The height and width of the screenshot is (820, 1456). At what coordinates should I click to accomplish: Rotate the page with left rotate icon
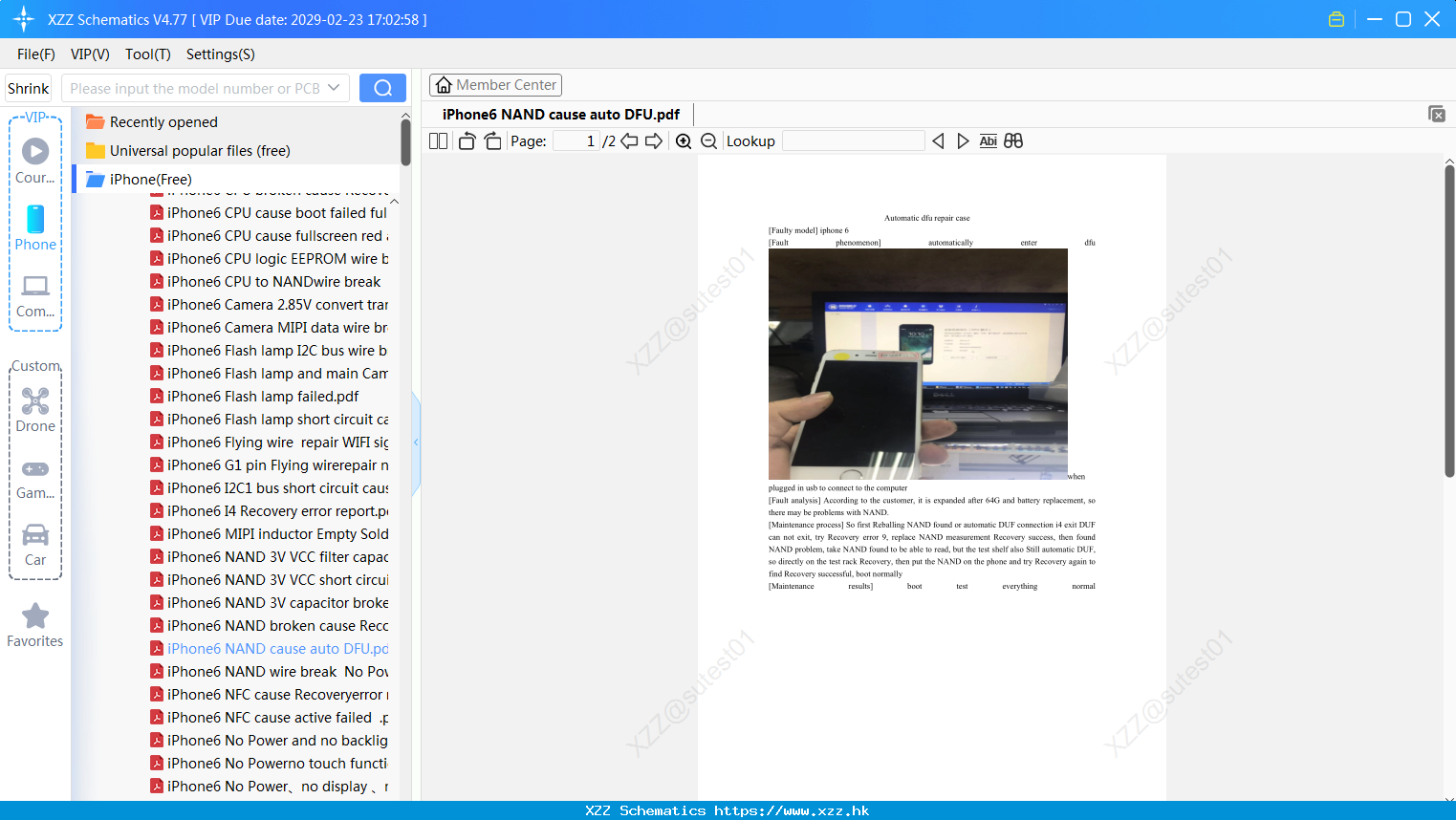click(x=467, y=141)
